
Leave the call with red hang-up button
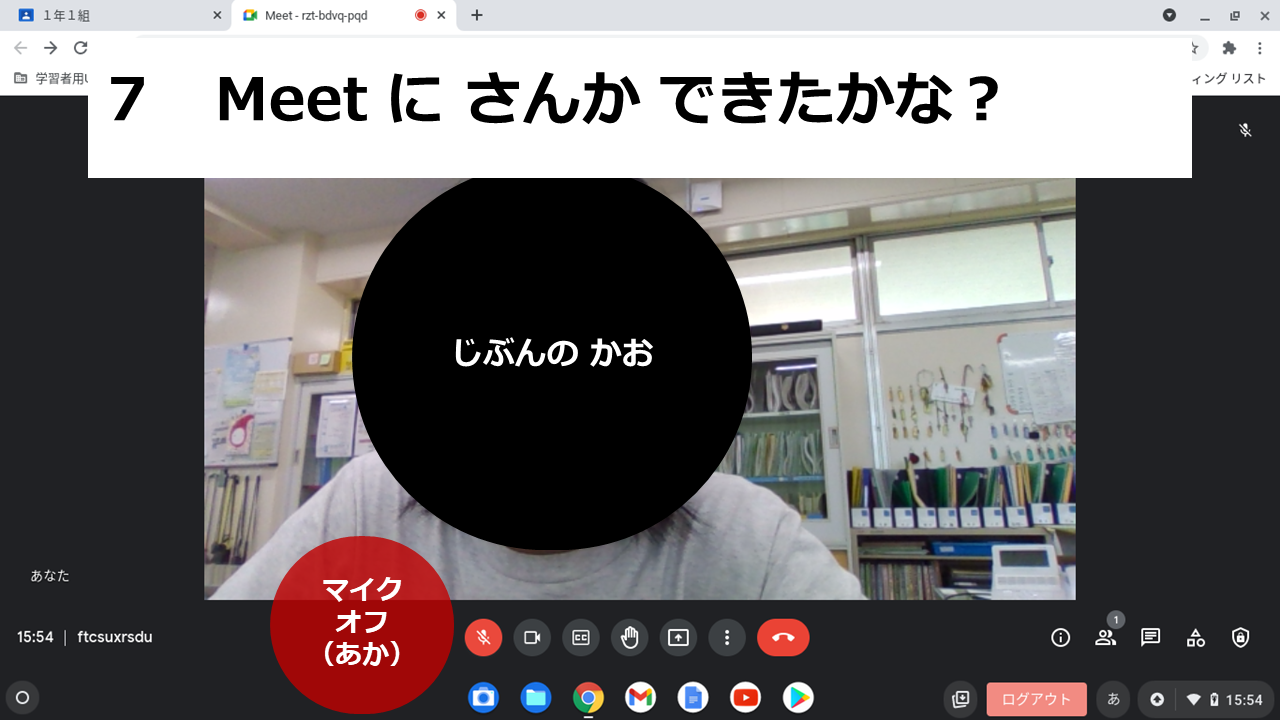click(x=783, y=637)
